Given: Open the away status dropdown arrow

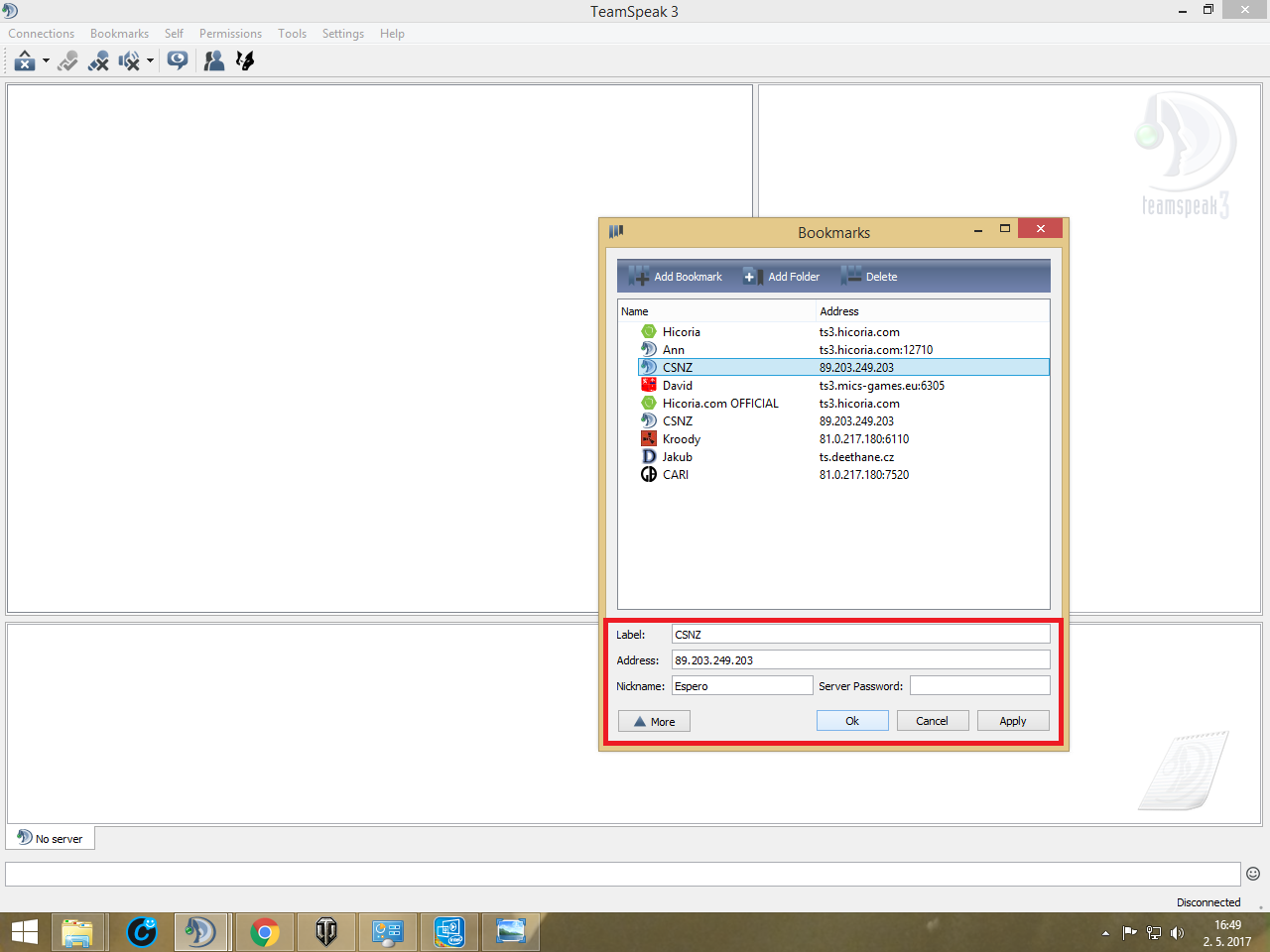Looking at the screenshot, I should (x=46, y=61).
